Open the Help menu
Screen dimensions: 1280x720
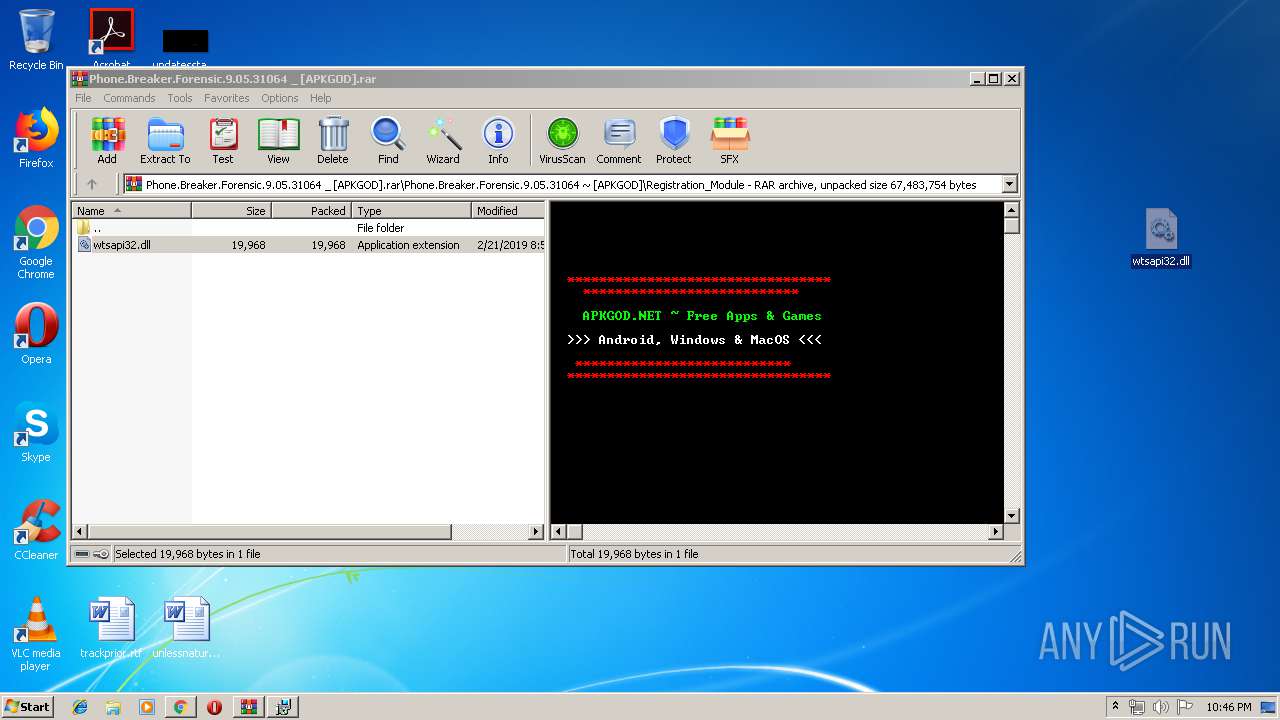click(320, 98)
